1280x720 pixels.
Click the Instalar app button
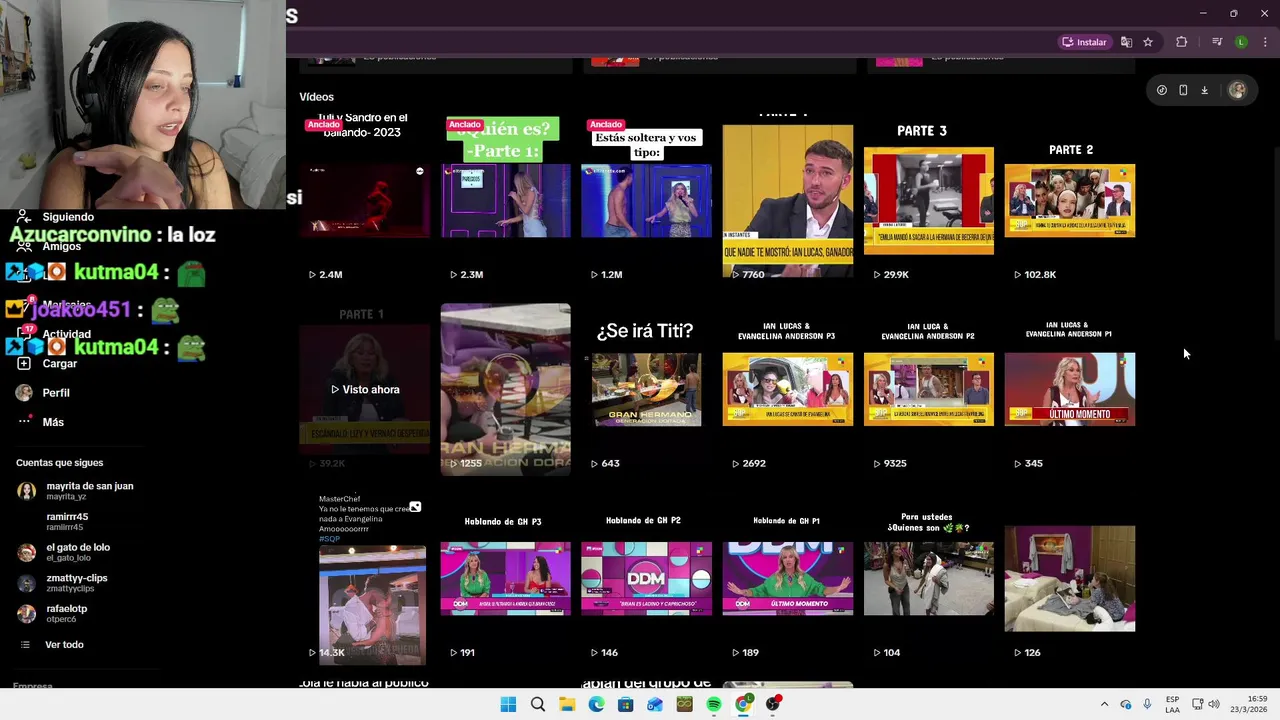pos(1084,42)
